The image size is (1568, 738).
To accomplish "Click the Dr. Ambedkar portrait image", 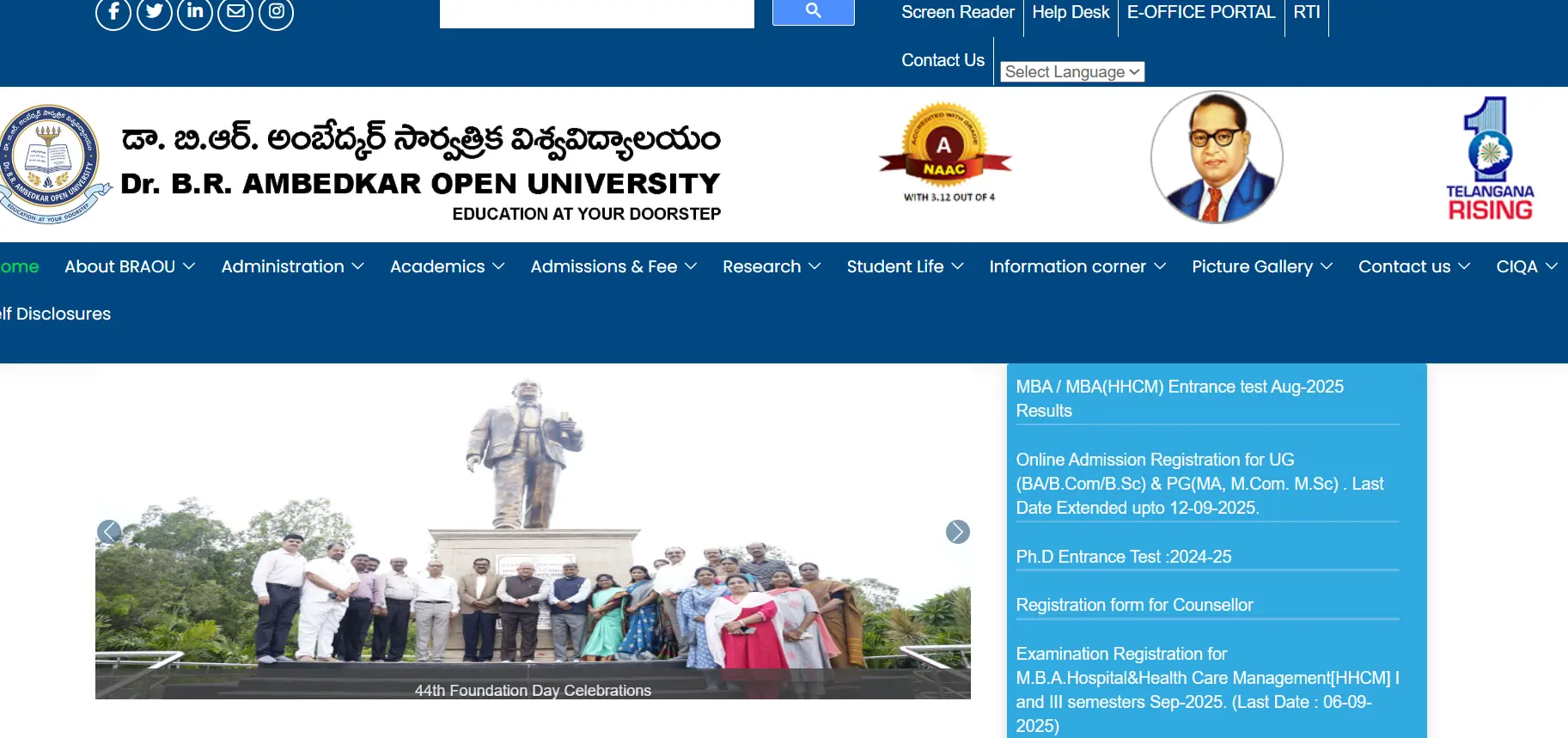I will (1217, 157).
